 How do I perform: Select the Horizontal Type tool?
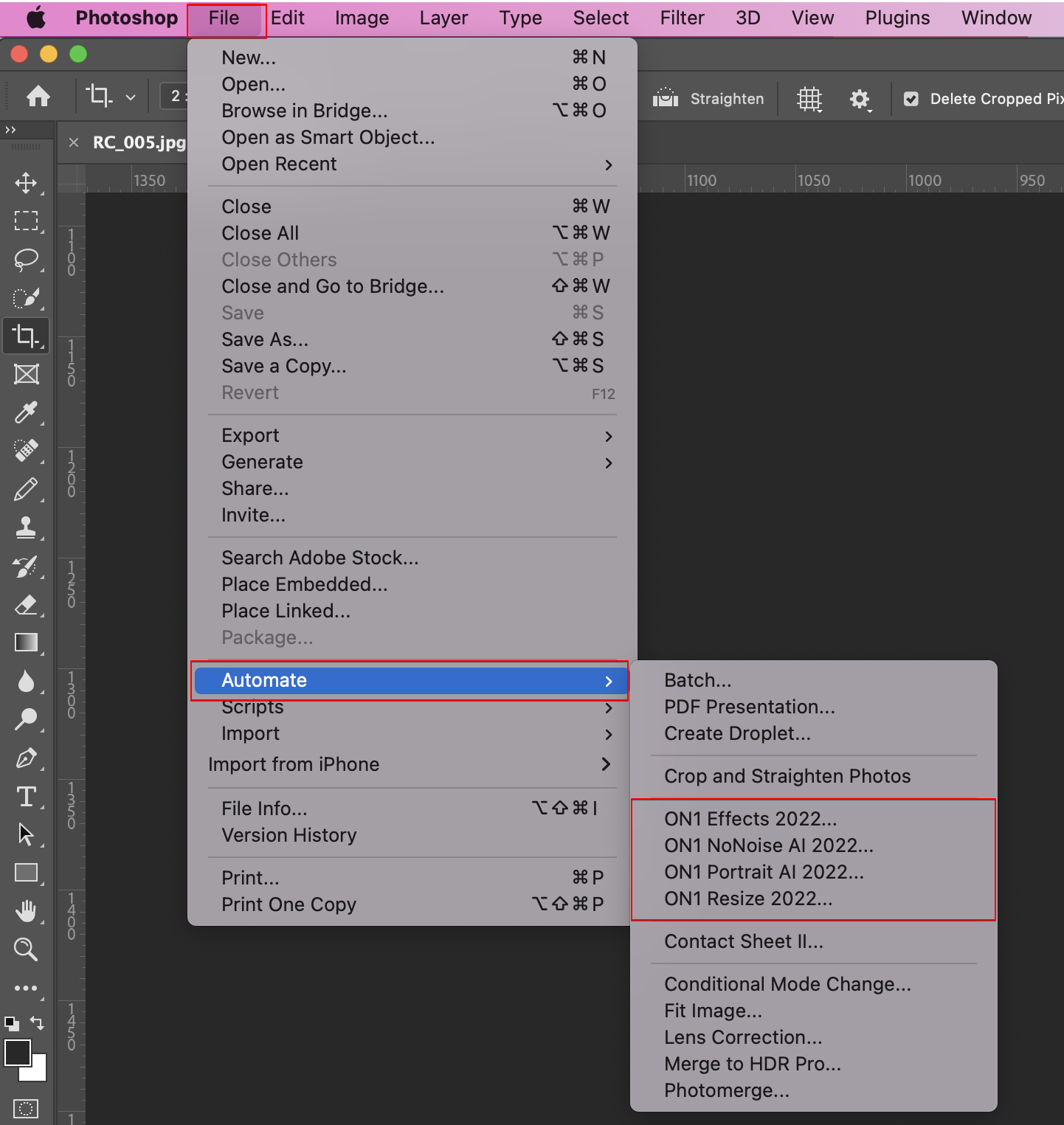pos(27,797)
